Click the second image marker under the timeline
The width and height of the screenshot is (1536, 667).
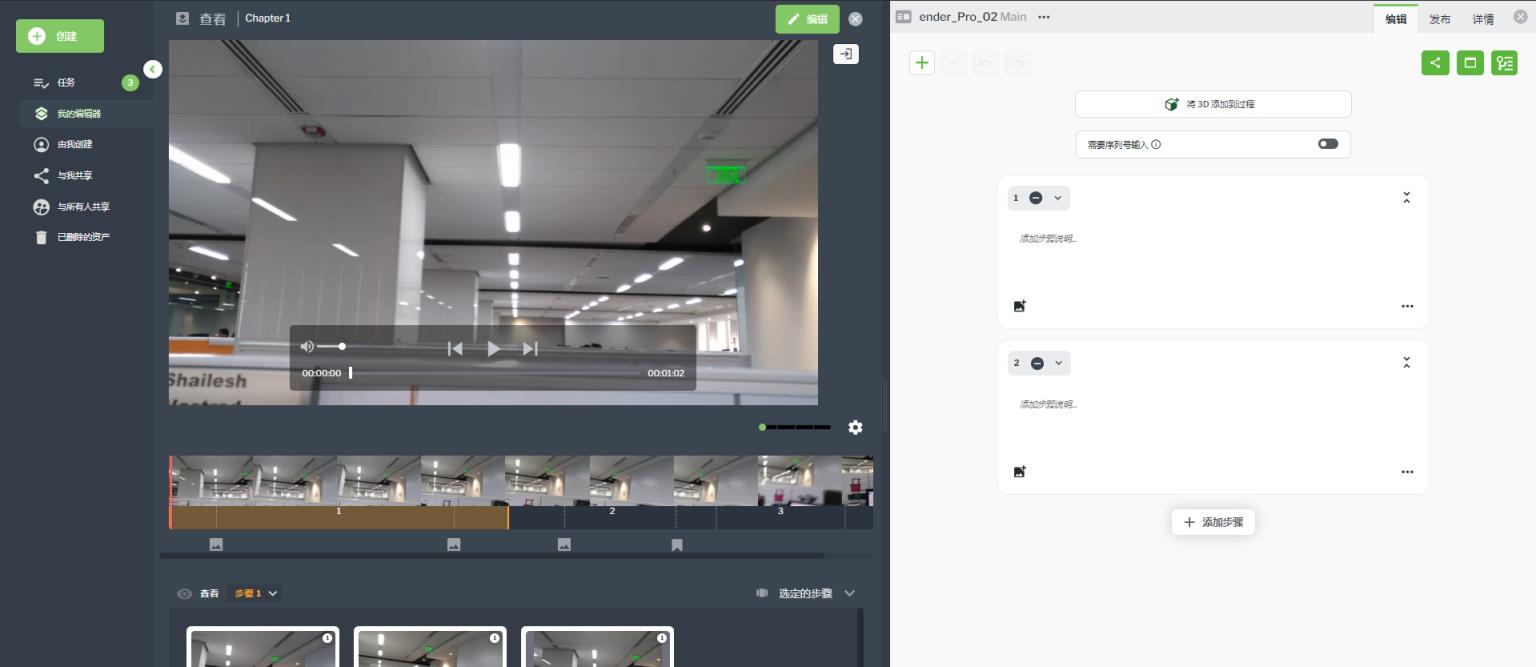454,545
